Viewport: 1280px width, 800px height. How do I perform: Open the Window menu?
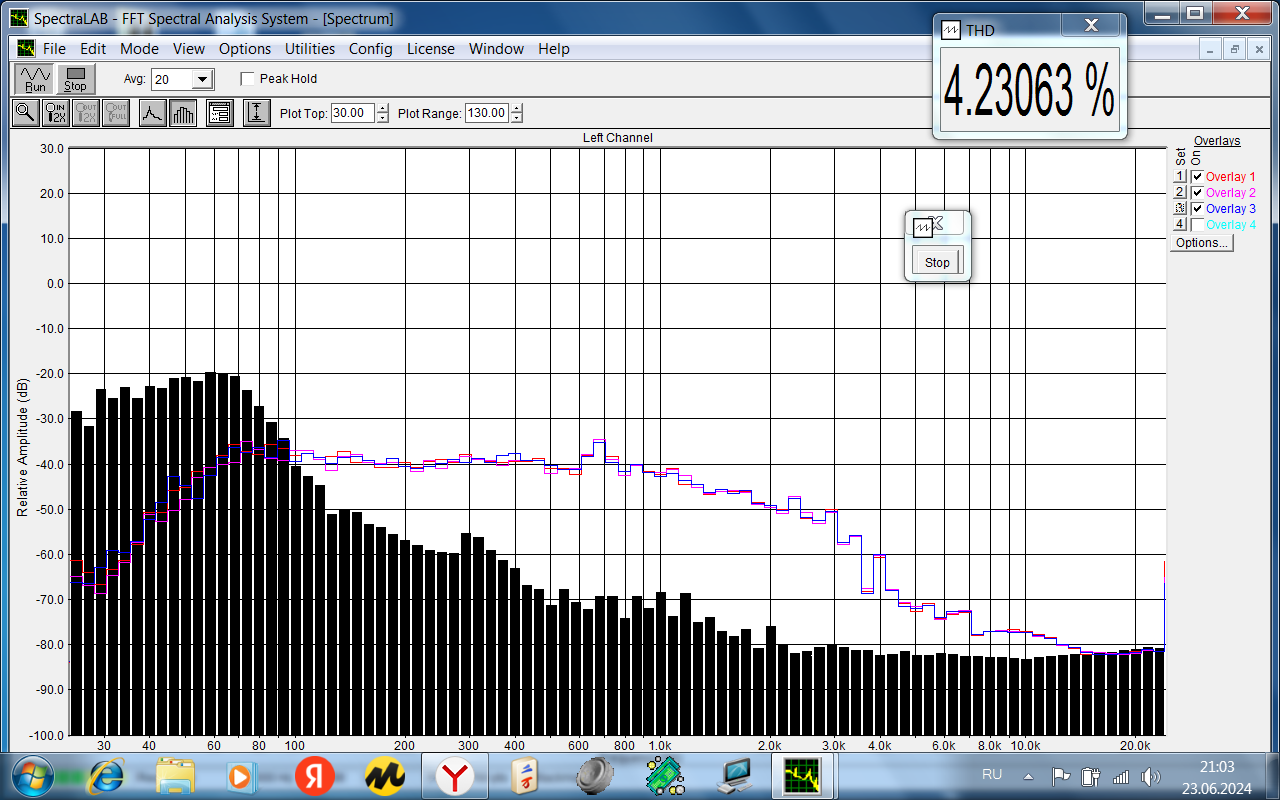[x=496, y=48]
